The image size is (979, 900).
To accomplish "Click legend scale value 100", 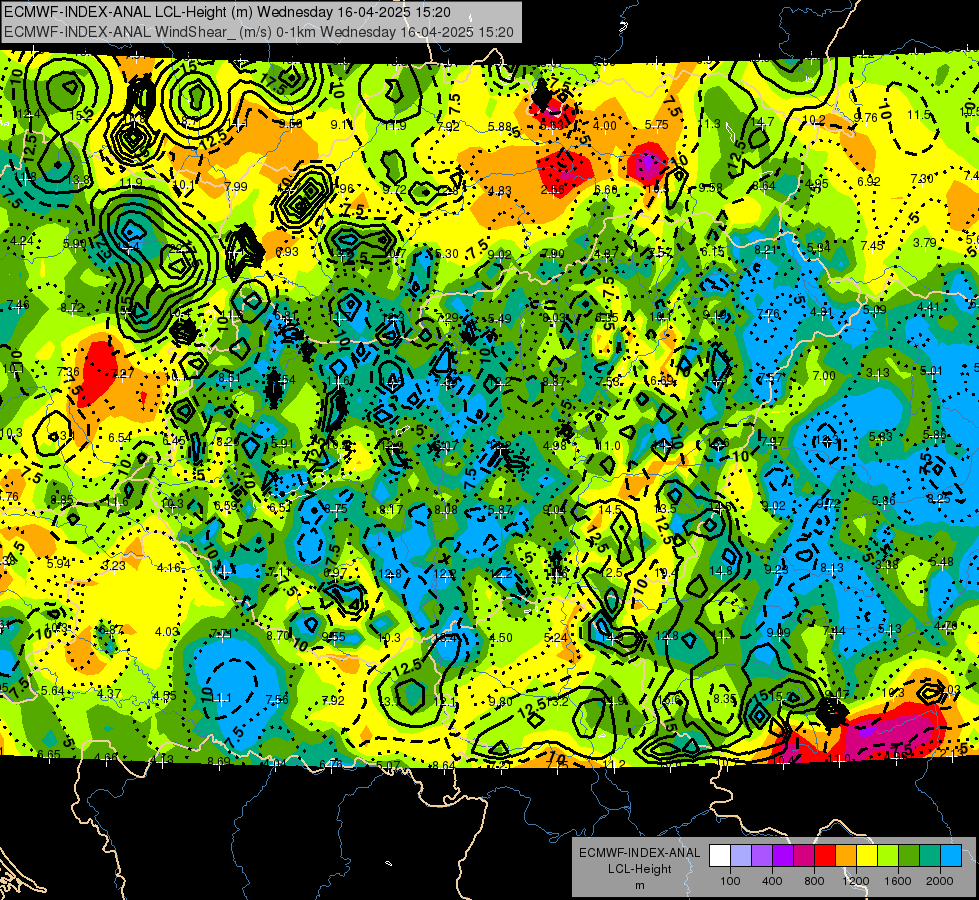I will point(730,881).
